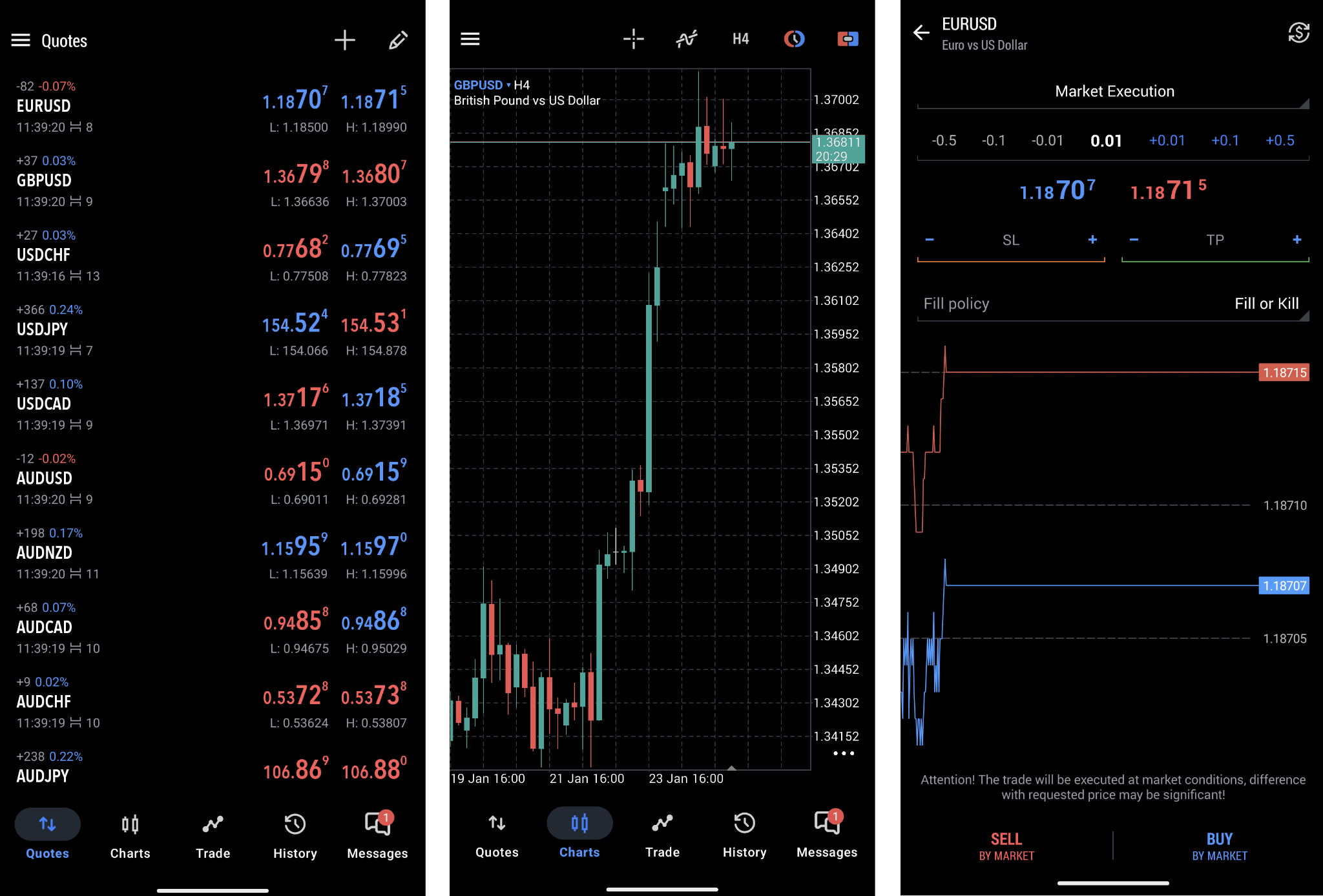Image resolution: width=1323 pixels, height=896 pixels.
Task: Open chart's red-and-blue clock icon
Action: 794,39
